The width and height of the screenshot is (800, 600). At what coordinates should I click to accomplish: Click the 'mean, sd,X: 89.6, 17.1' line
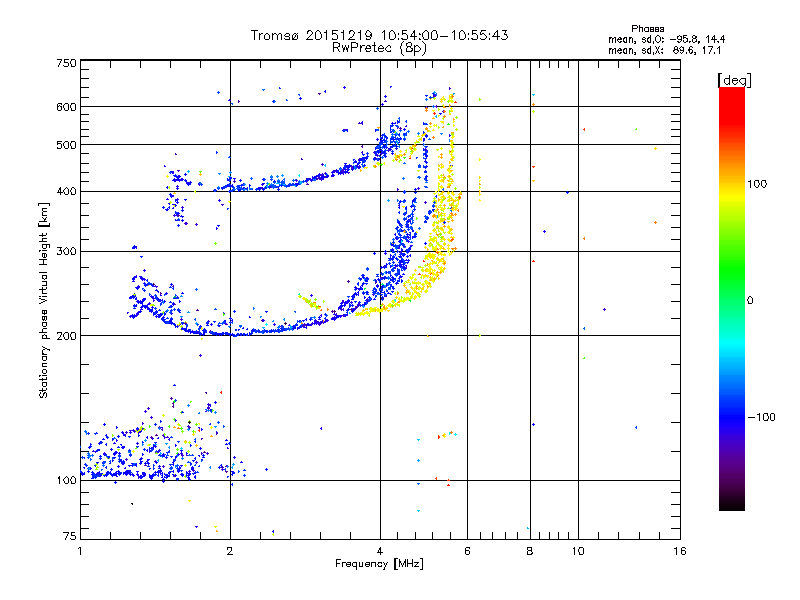(664, 50)
